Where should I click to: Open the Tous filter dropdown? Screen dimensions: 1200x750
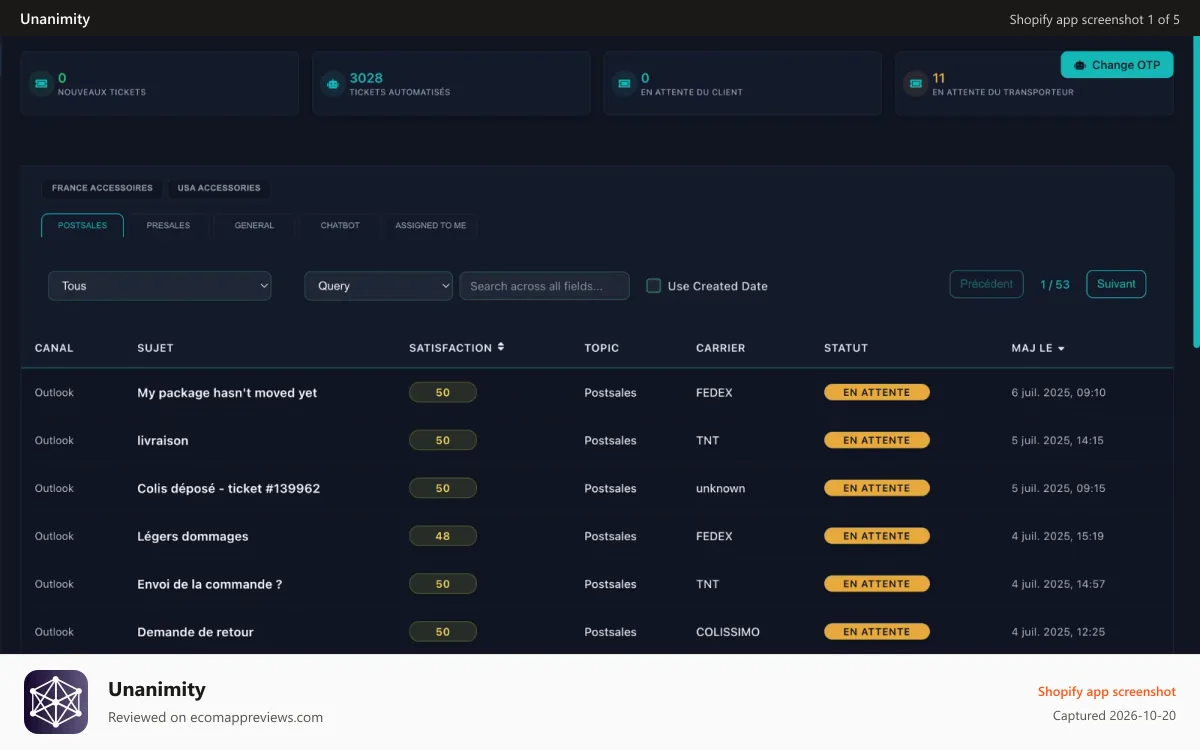(160, 286)
